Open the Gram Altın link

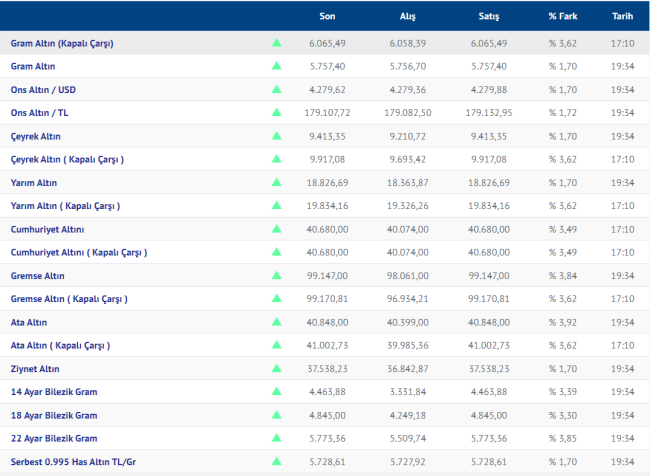coord(32,66)
